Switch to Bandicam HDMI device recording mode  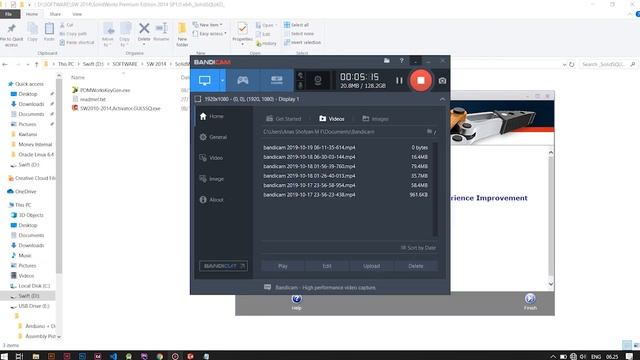coord(276,80)
